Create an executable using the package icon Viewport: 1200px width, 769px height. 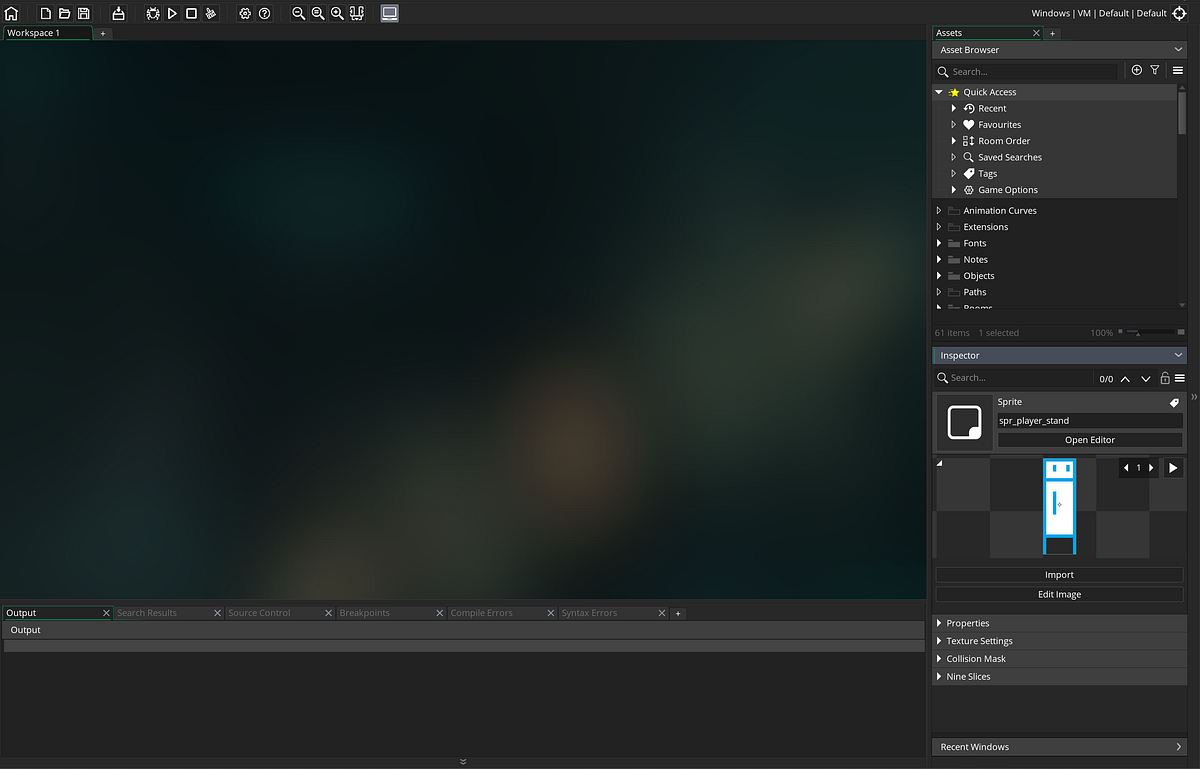click(119, 13)
